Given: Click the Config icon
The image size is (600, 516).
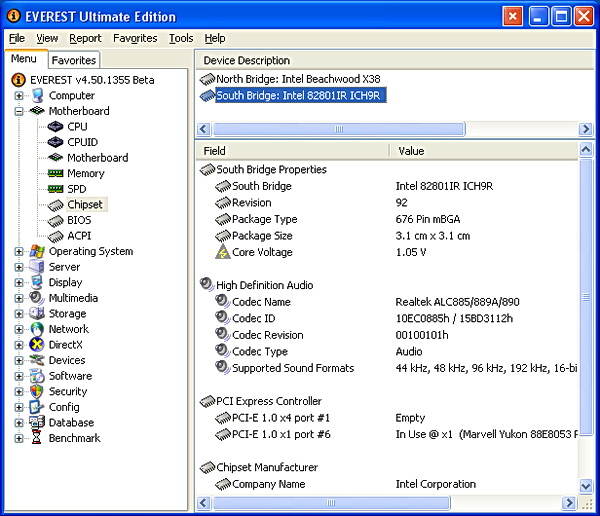Looking at the screenshot, I should point(37,407).
